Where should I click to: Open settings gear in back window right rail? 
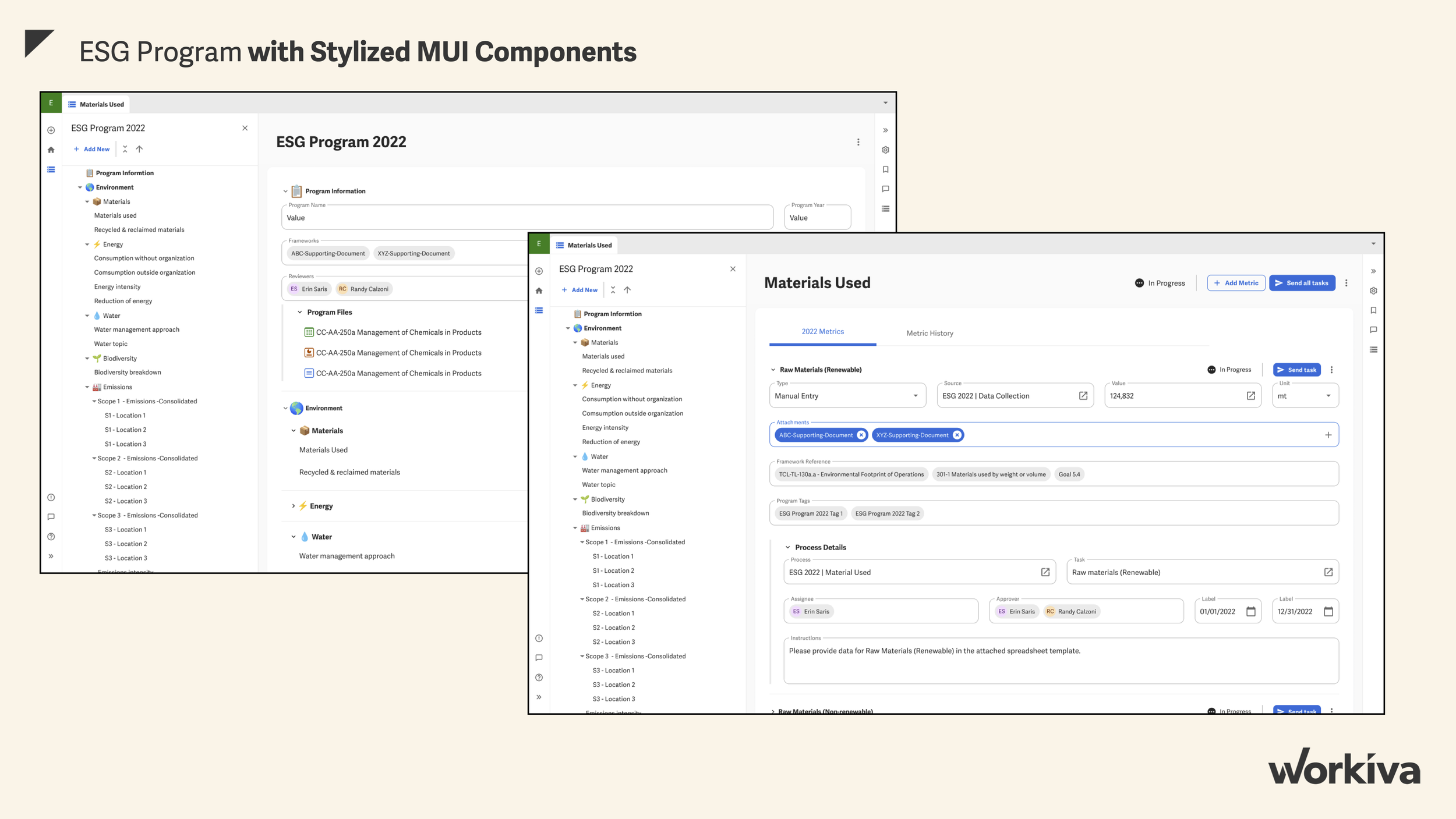885,150
